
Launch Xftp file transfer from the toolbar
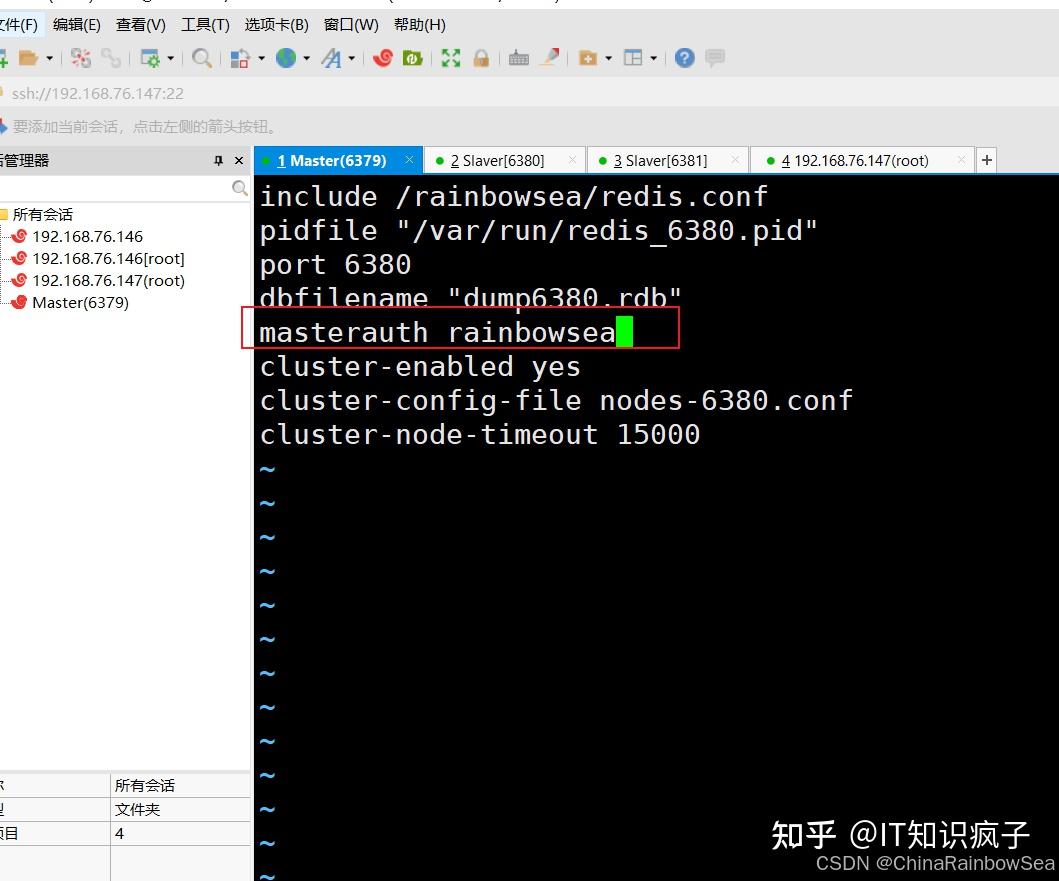(412, 57)
